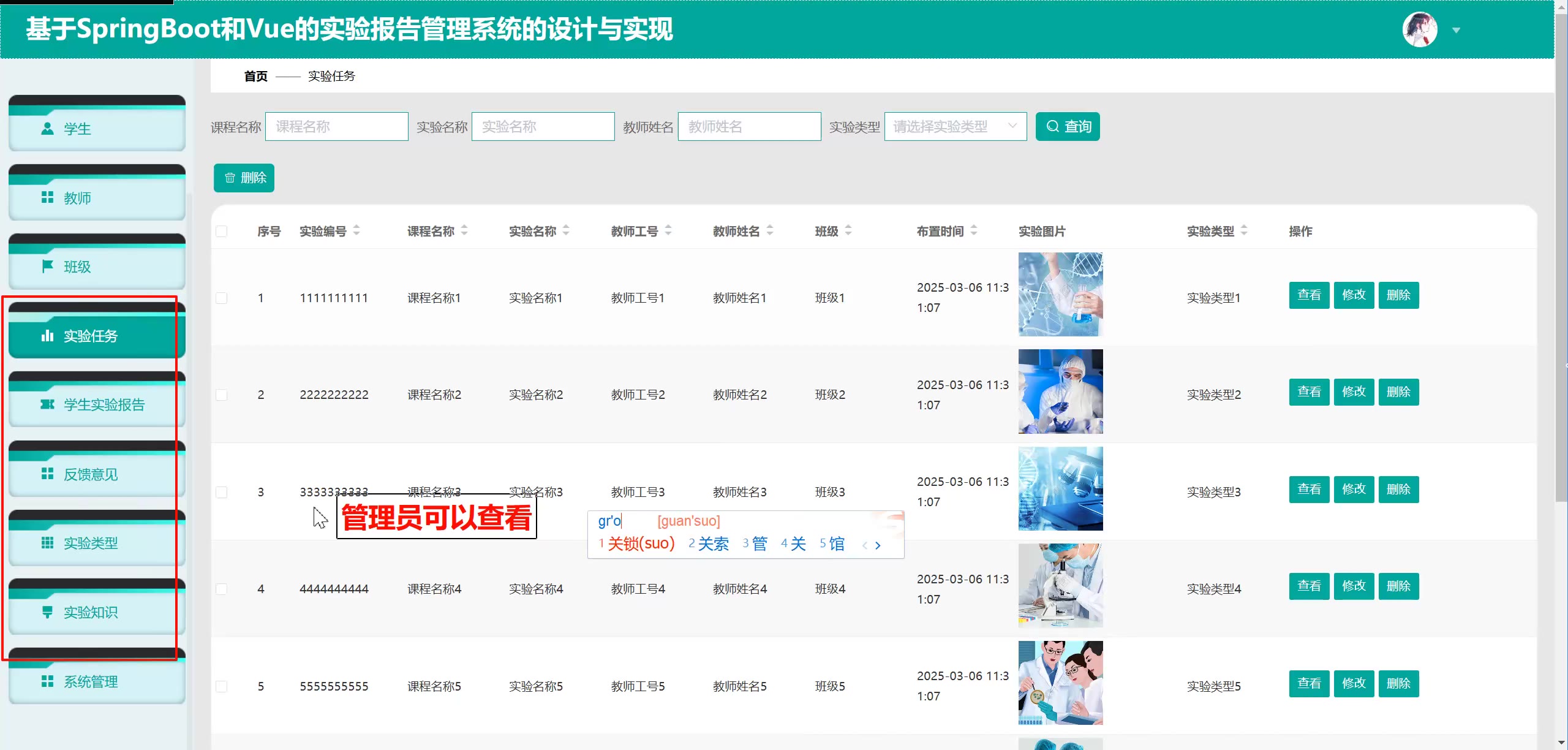Viewport: 1568px width, 750px height.
Task: Click the ticket icon beside 学生实验报告
Action: click(47, 404)
